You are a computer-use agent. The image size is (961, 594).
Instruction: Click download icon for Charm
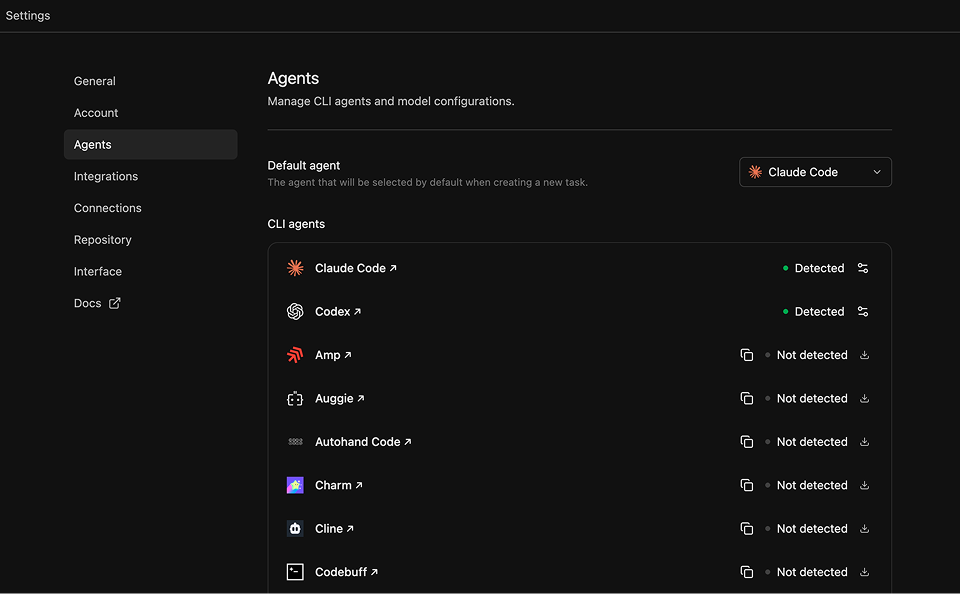864,485
